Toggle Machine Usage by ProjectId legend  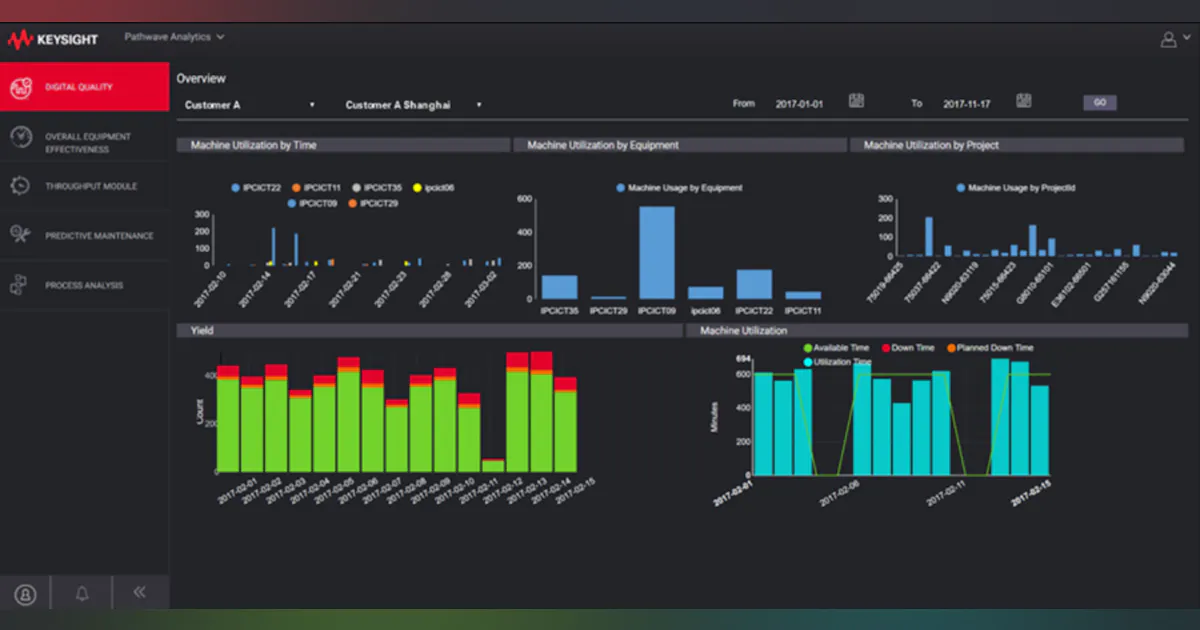point(1015,187)
